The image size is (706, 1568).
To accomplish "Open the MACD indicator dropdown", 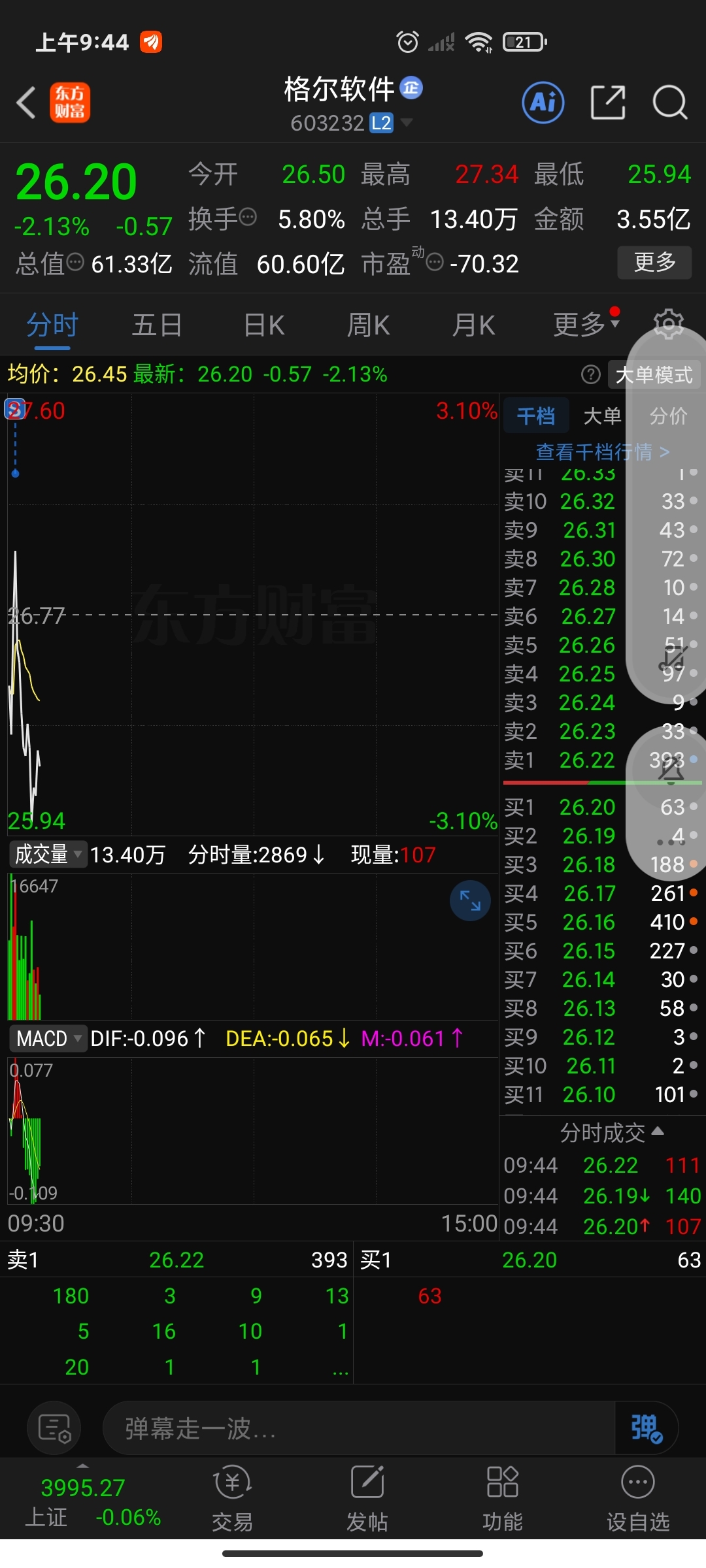I will (48, 1039).
